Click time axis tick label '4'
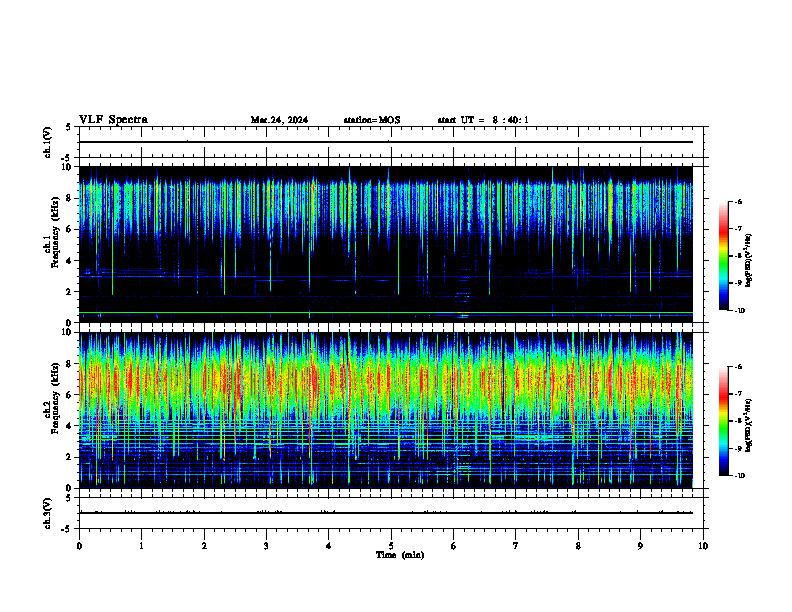This screenshot has height=612, width=792. click(329, 546)
